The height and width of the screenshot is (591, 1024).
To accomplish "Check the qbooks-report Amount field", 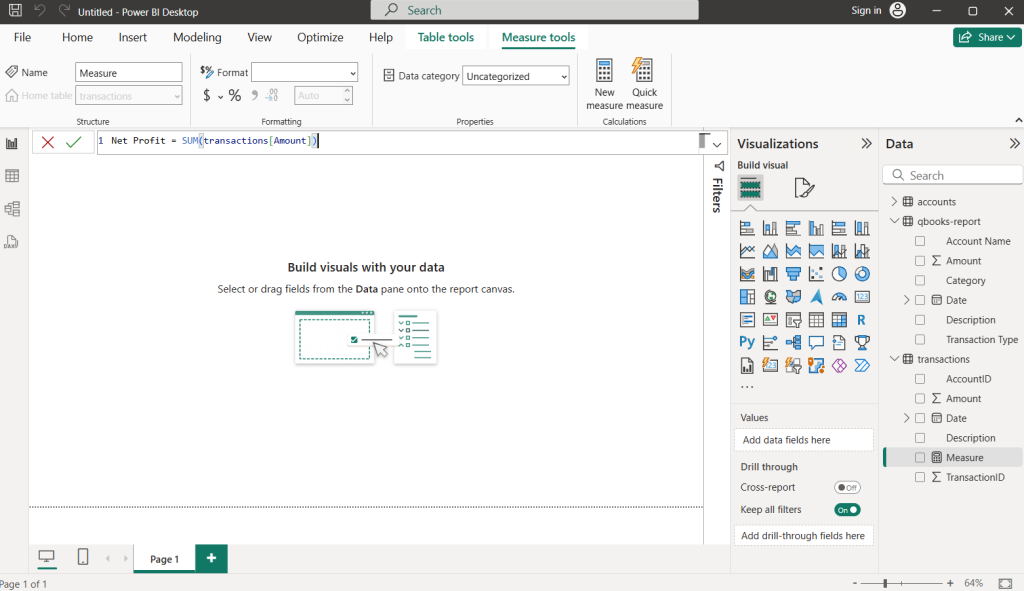I will [x=920, y=261].
